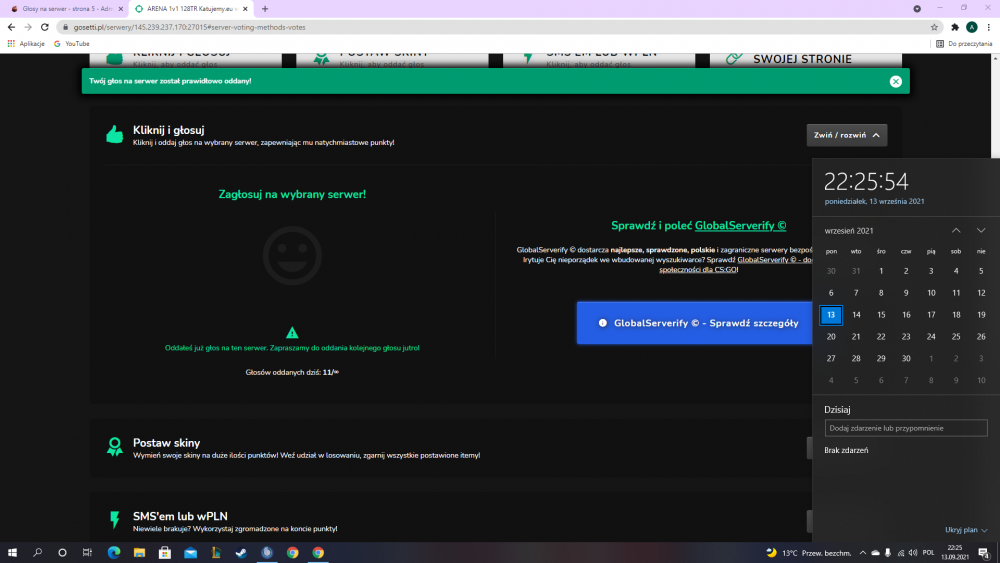Viewport: 1000px width, 563px height.
Task: Open Aplikacje bookmarks shortcut
Action: click(x=26, y=44)
